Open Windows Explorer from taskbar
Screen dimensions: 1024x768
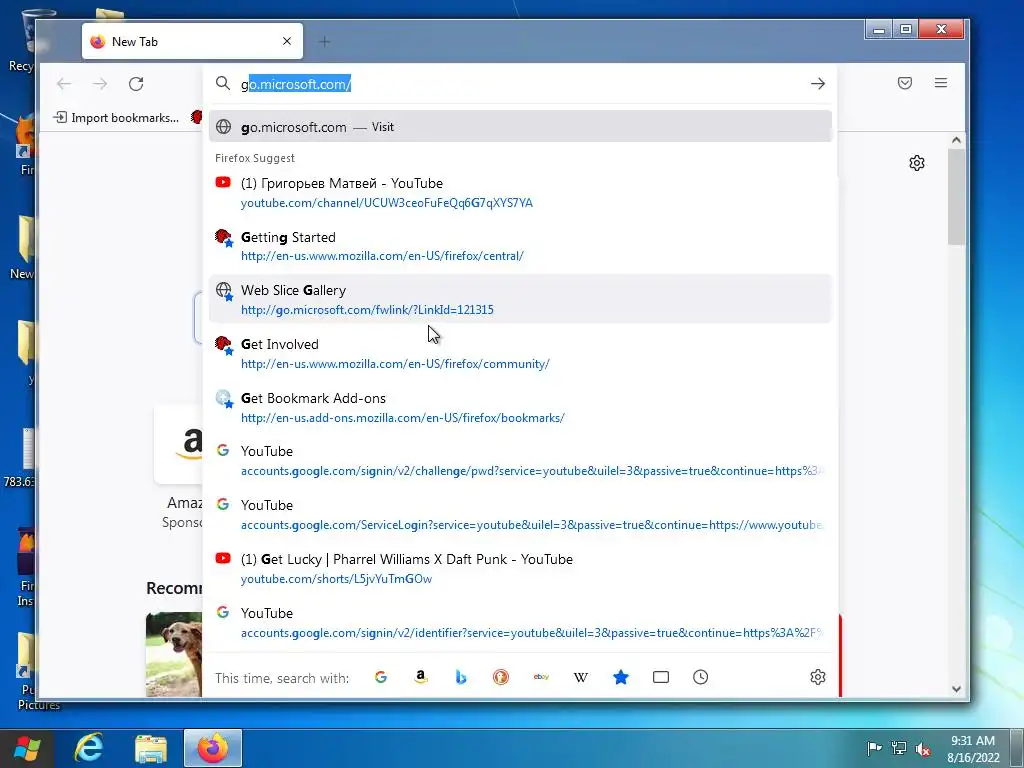coord(151,748)
